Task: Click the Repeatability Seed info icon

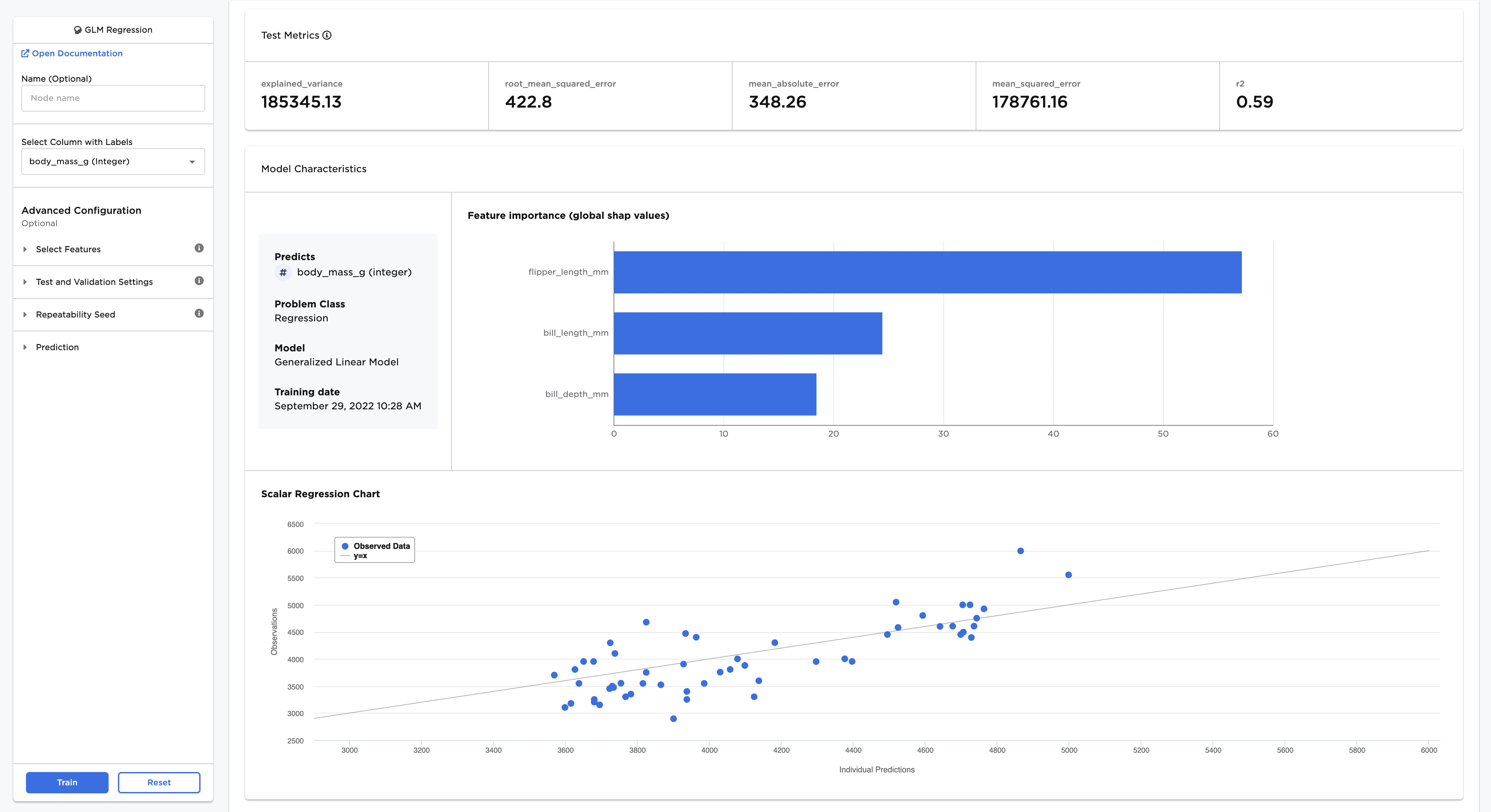Action: pyautogui.click(x=199, y=313)
